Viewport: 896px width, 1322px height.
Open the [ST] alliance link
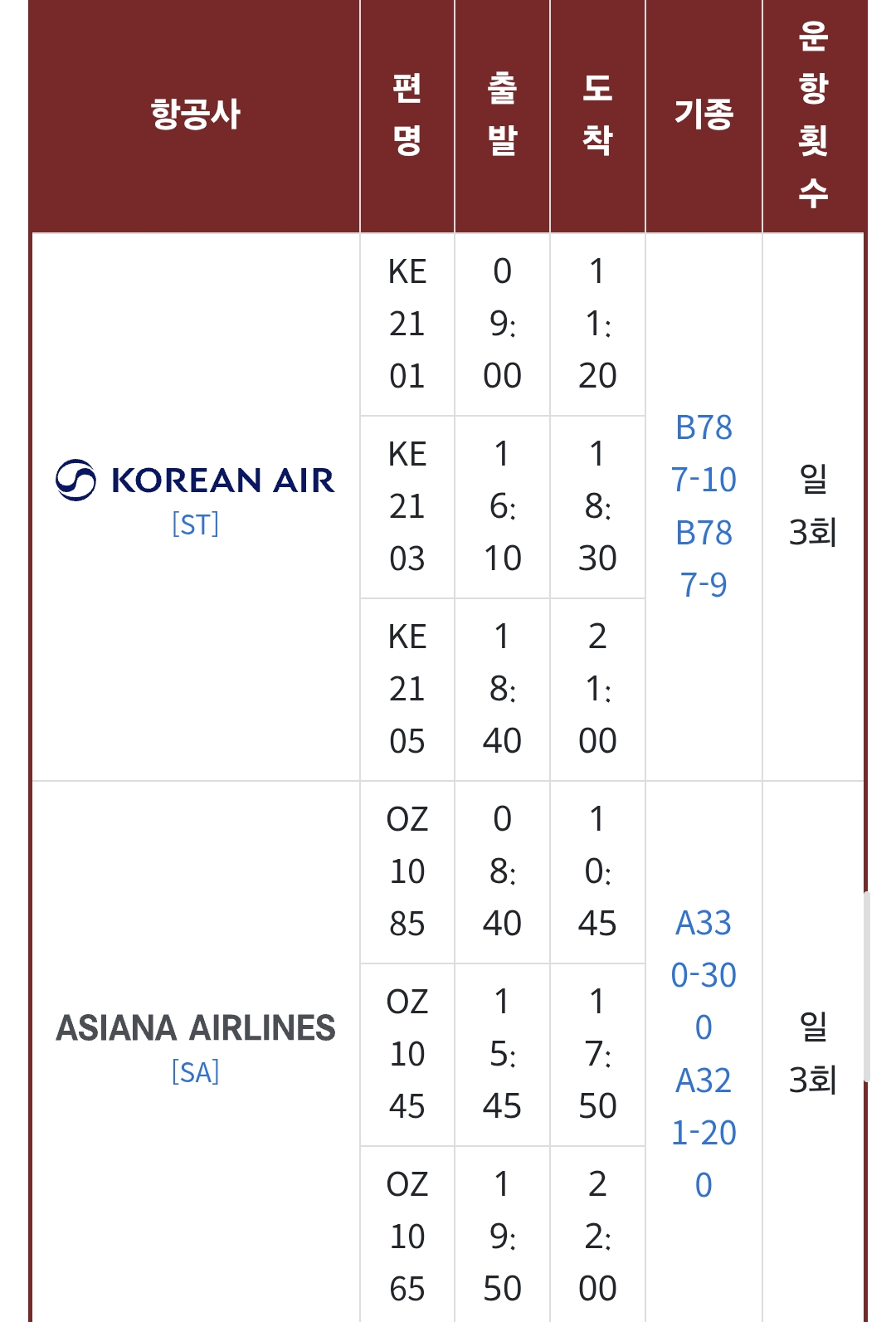click(x=195, y=524)
